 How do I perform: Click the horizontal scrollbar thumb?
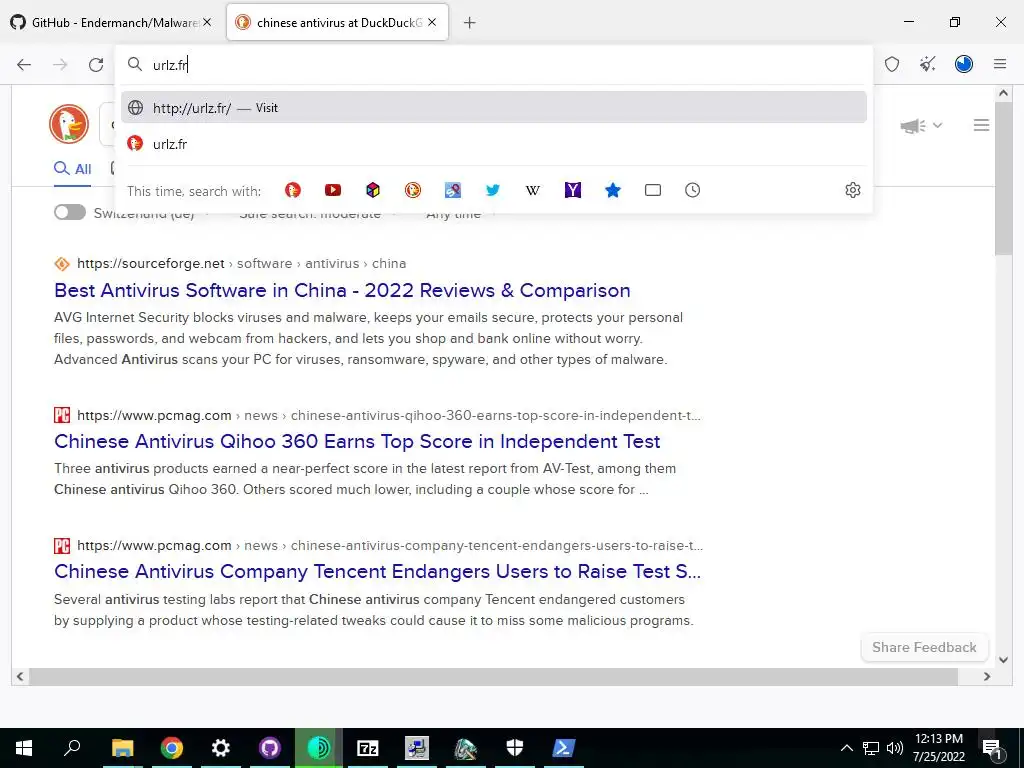[x=494, y=677]
